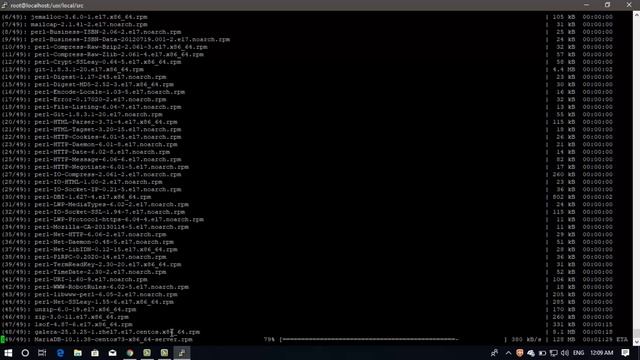Screen dimensions: 640x360
Task: Click the perl-Error-0.17020-2 line
Action: click(x=84, y=99)
